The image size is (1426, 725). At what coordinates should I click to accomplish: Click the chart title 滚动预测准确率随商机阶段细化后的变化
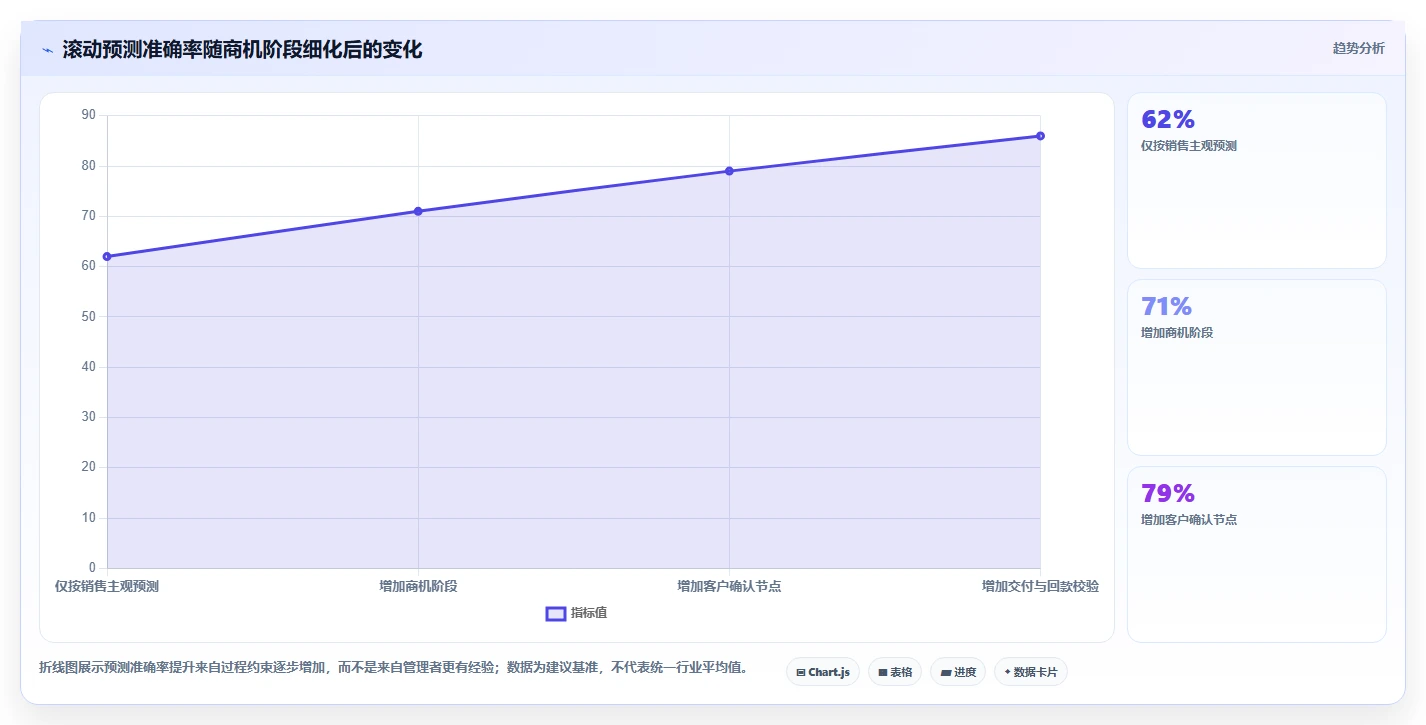(x=242, y=50)
